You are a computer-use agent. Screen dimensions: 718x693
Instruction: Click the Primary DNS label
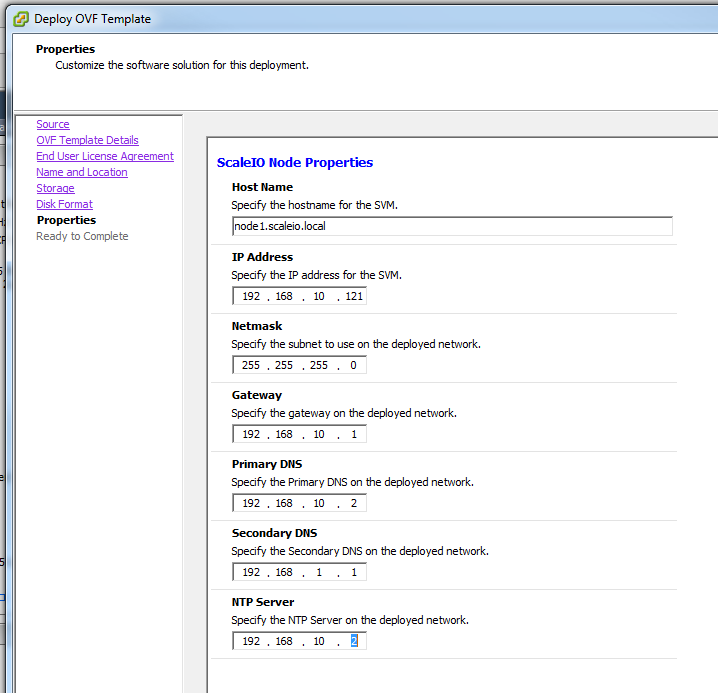[267, 464]
